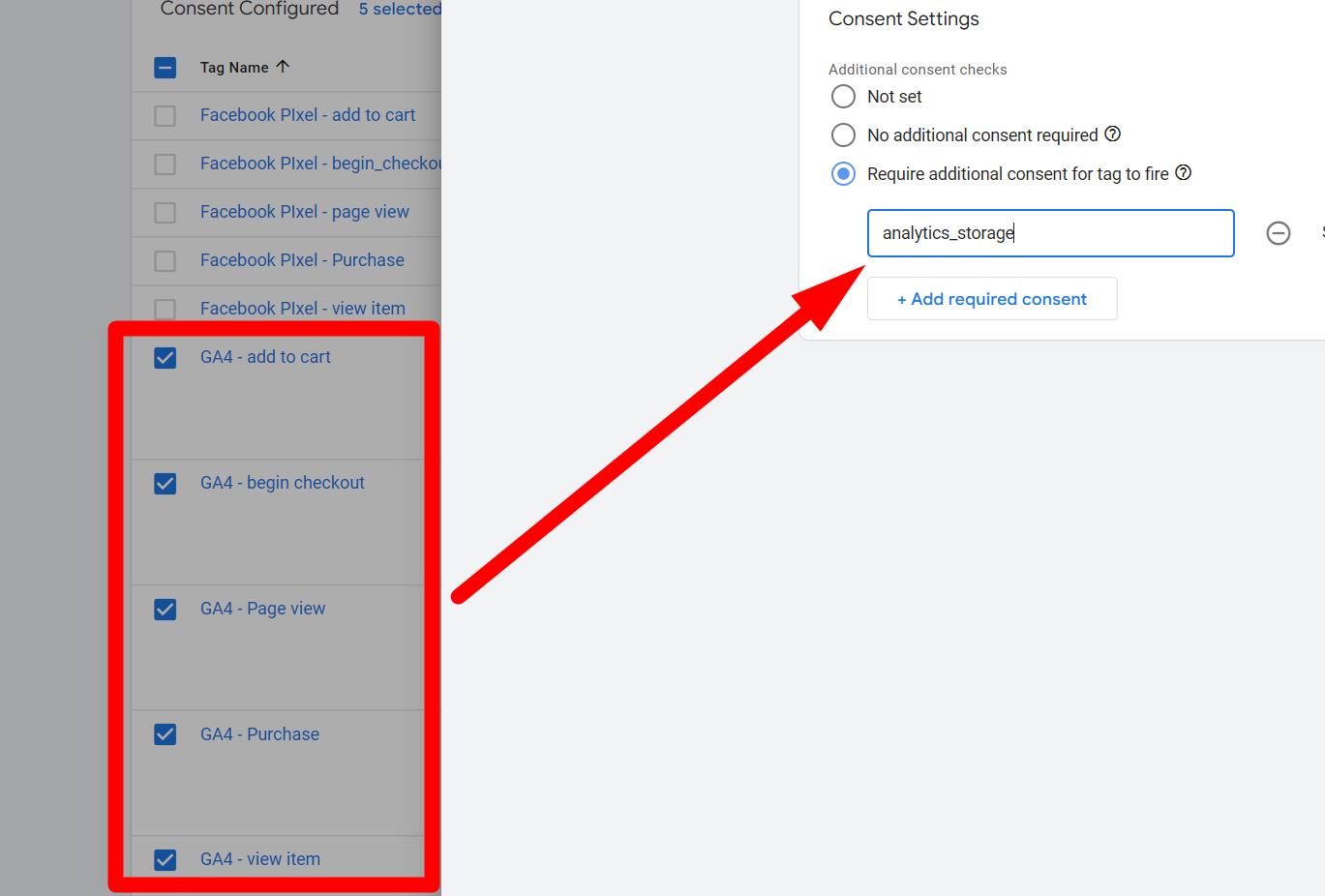This screenshot has width=1325, height=896.
Task: Toggle the select-all tags header checkbox
Action: point(166,68)
